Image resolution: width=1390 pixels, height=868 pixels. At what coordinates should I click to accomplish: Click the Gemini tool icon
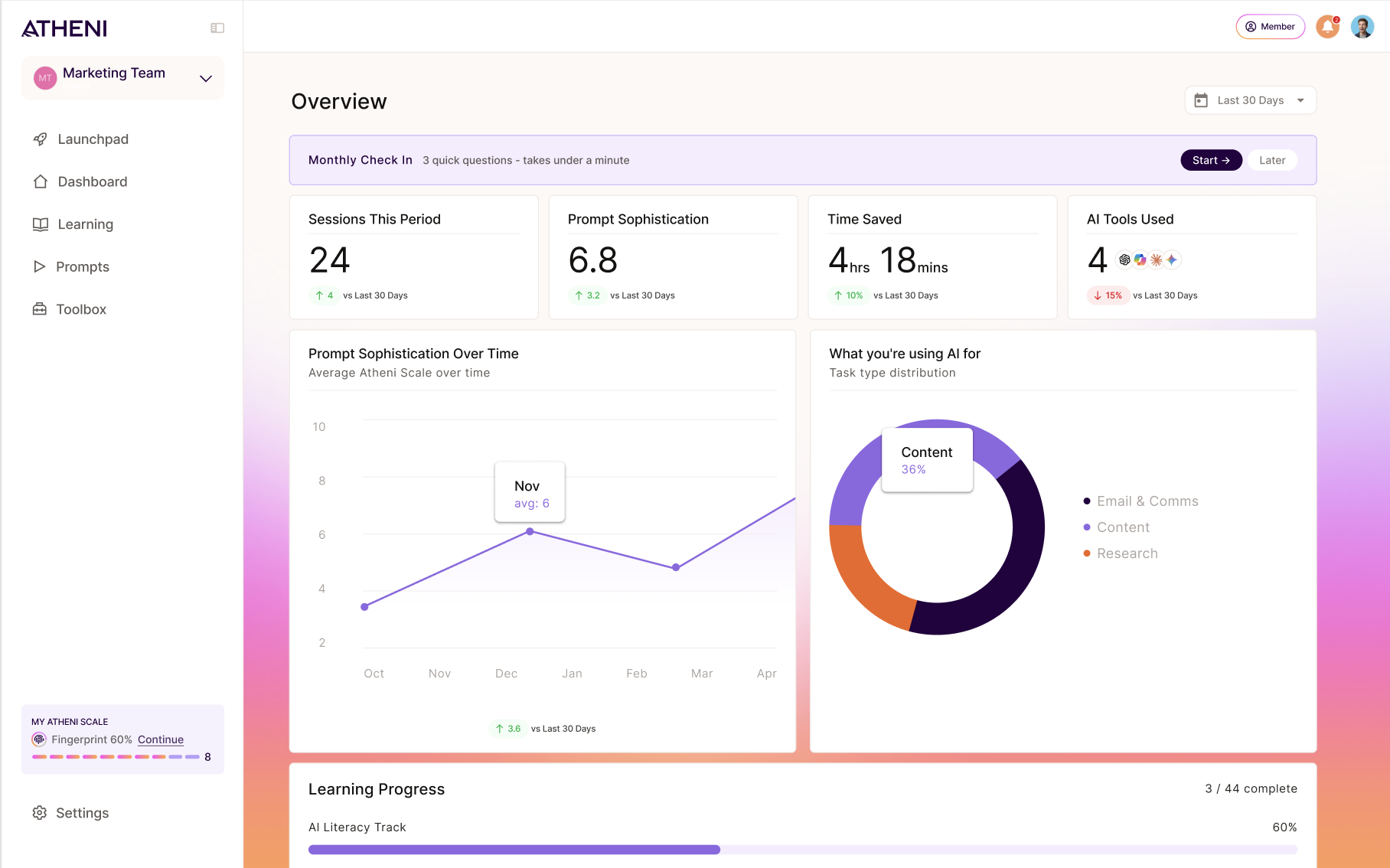[1172, 260]
